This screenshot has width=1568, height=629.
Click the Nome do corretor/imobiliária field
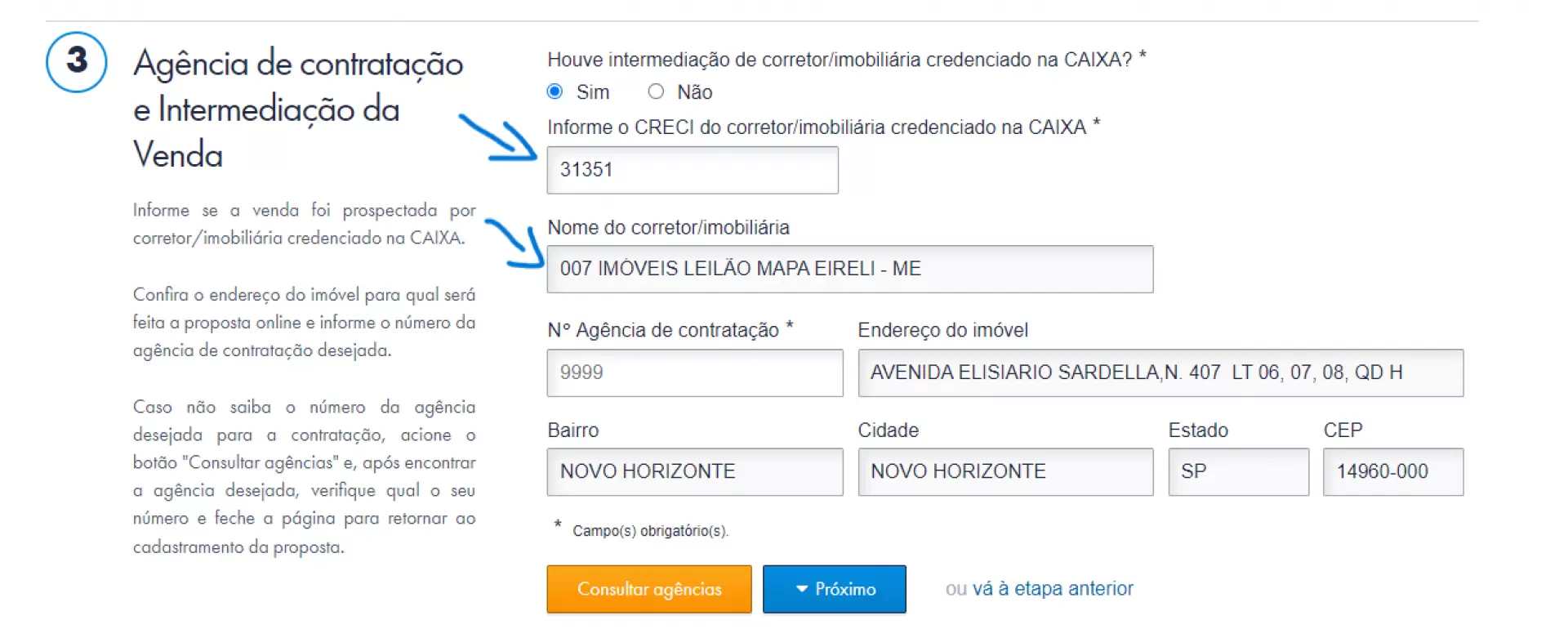(850, 269)
